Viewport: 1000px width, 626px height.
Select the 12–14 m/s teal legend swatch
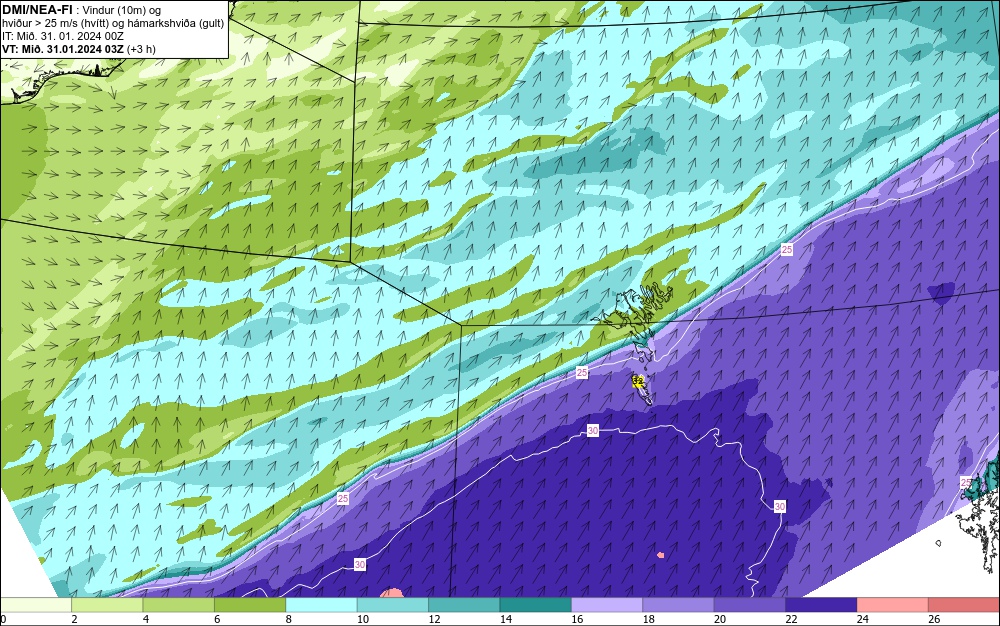[464, 605]
